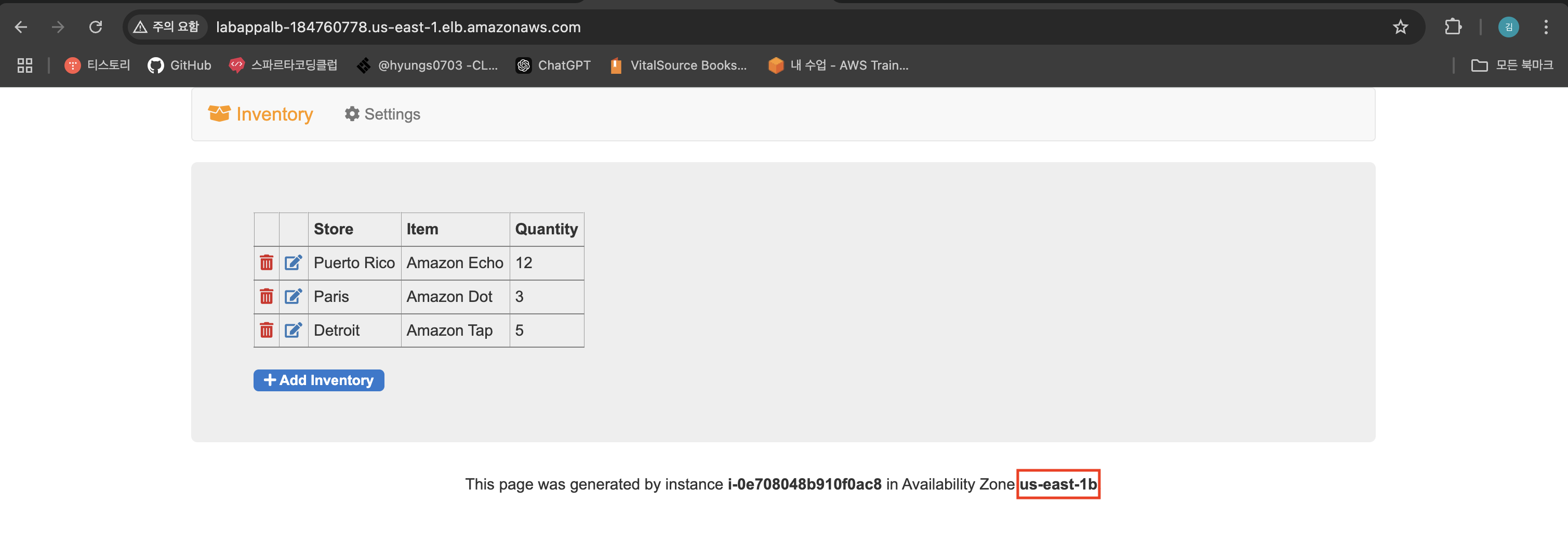Open the ChatGPT bookmark
The image size is (1568, 555).
coord(553,65)
